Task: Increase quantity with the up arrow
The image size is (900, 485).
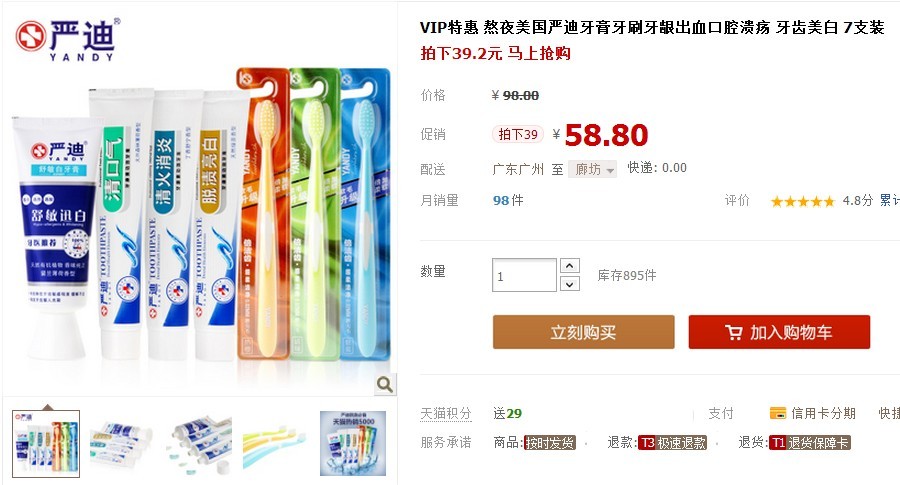Action: [x=569, y=266]
